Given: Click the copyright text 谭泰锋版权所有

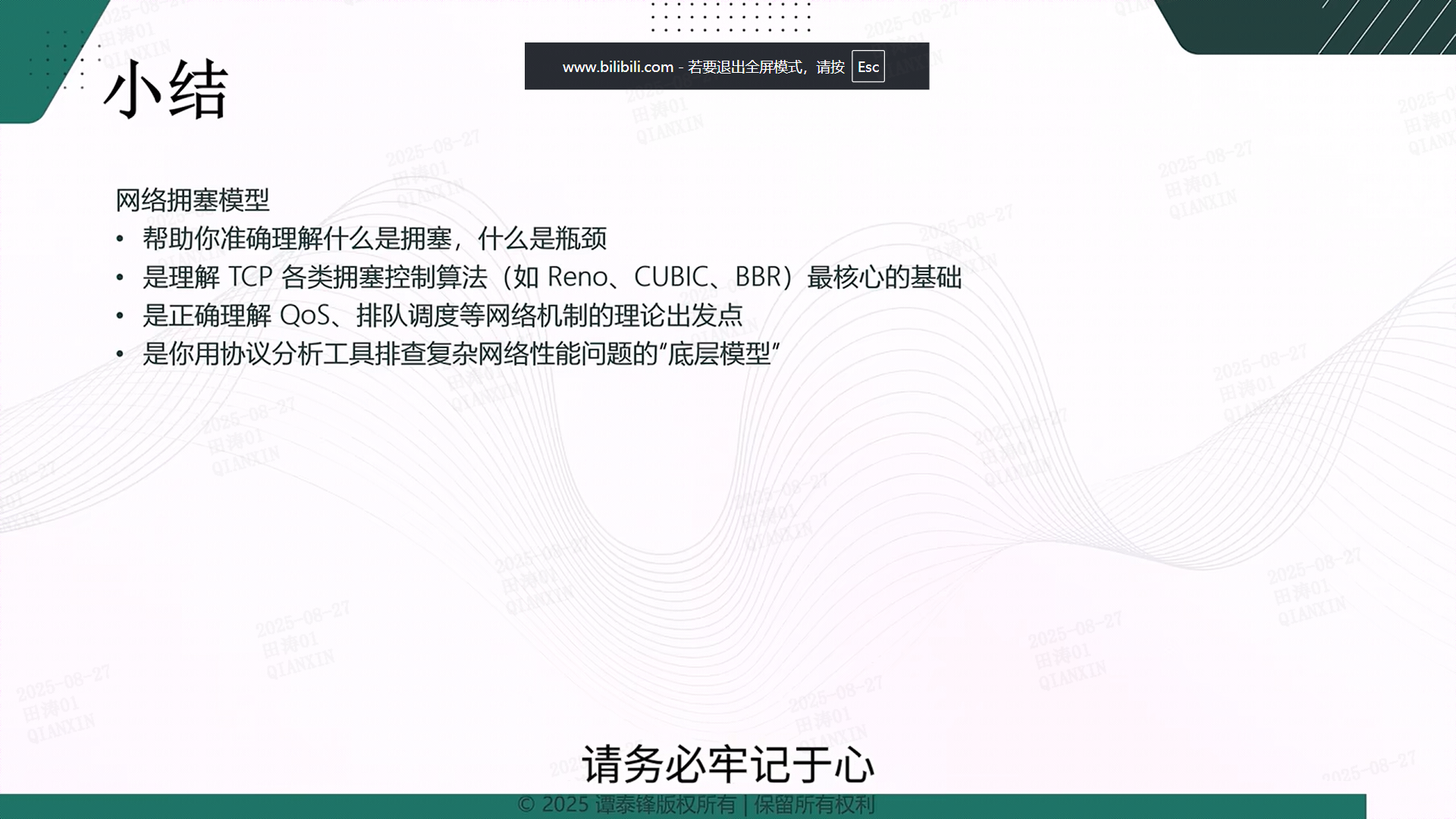Looking at the screenshot, I should click(664, 805).
